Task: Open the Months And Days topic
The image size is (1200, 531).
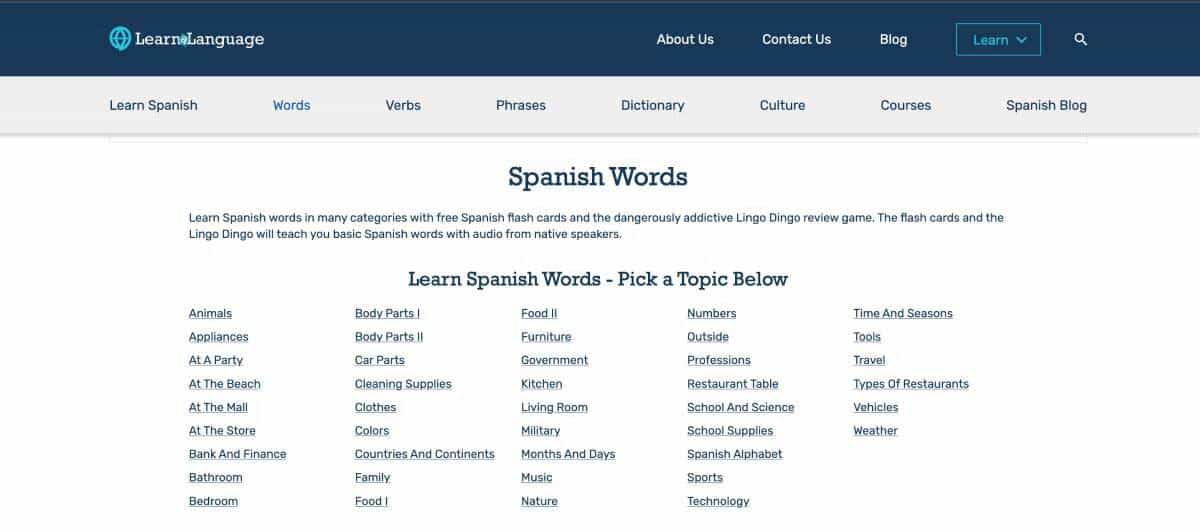Action: (567, 454)
